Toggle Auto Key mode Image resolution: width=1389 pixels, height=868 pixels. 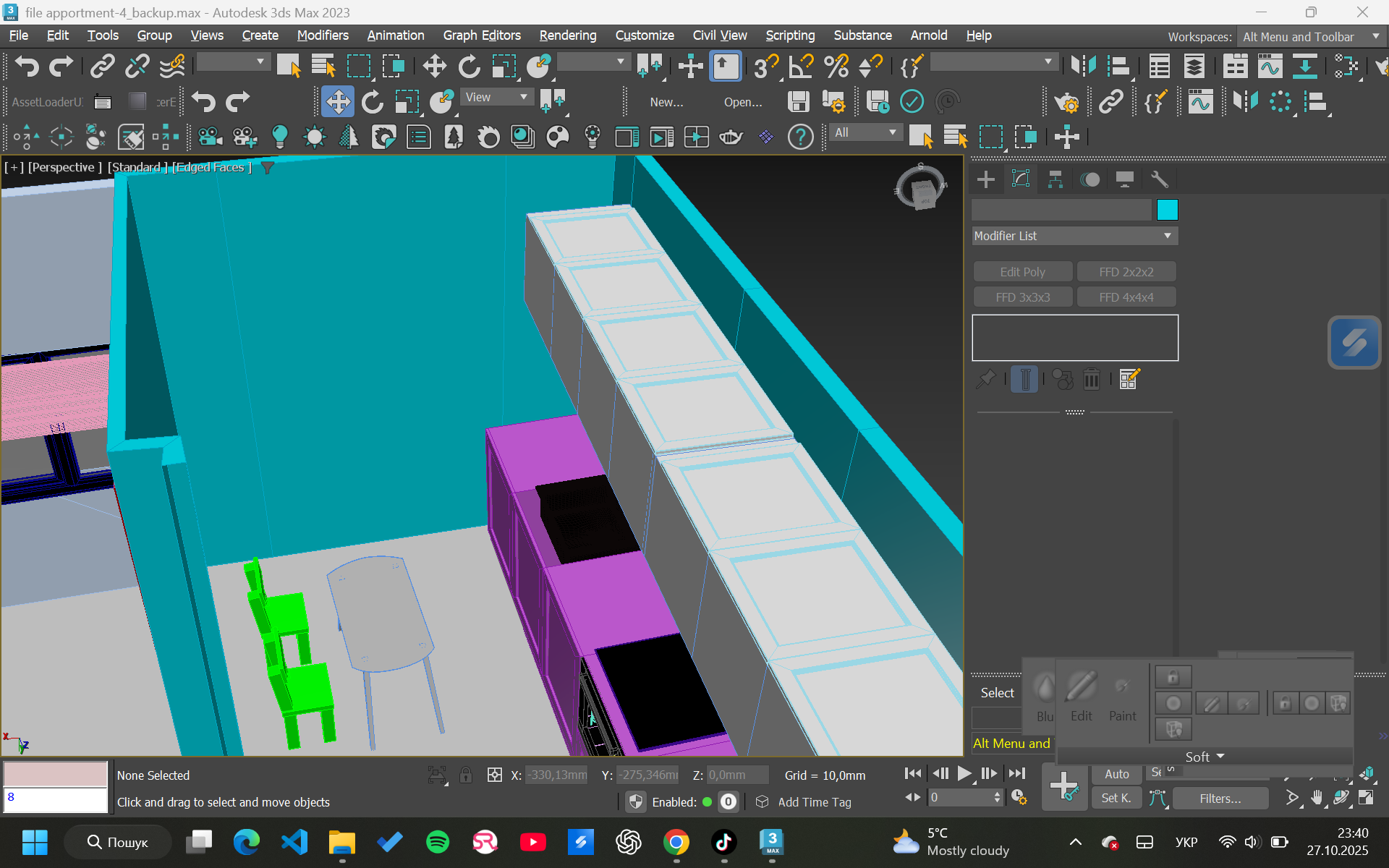(1116, 774)
